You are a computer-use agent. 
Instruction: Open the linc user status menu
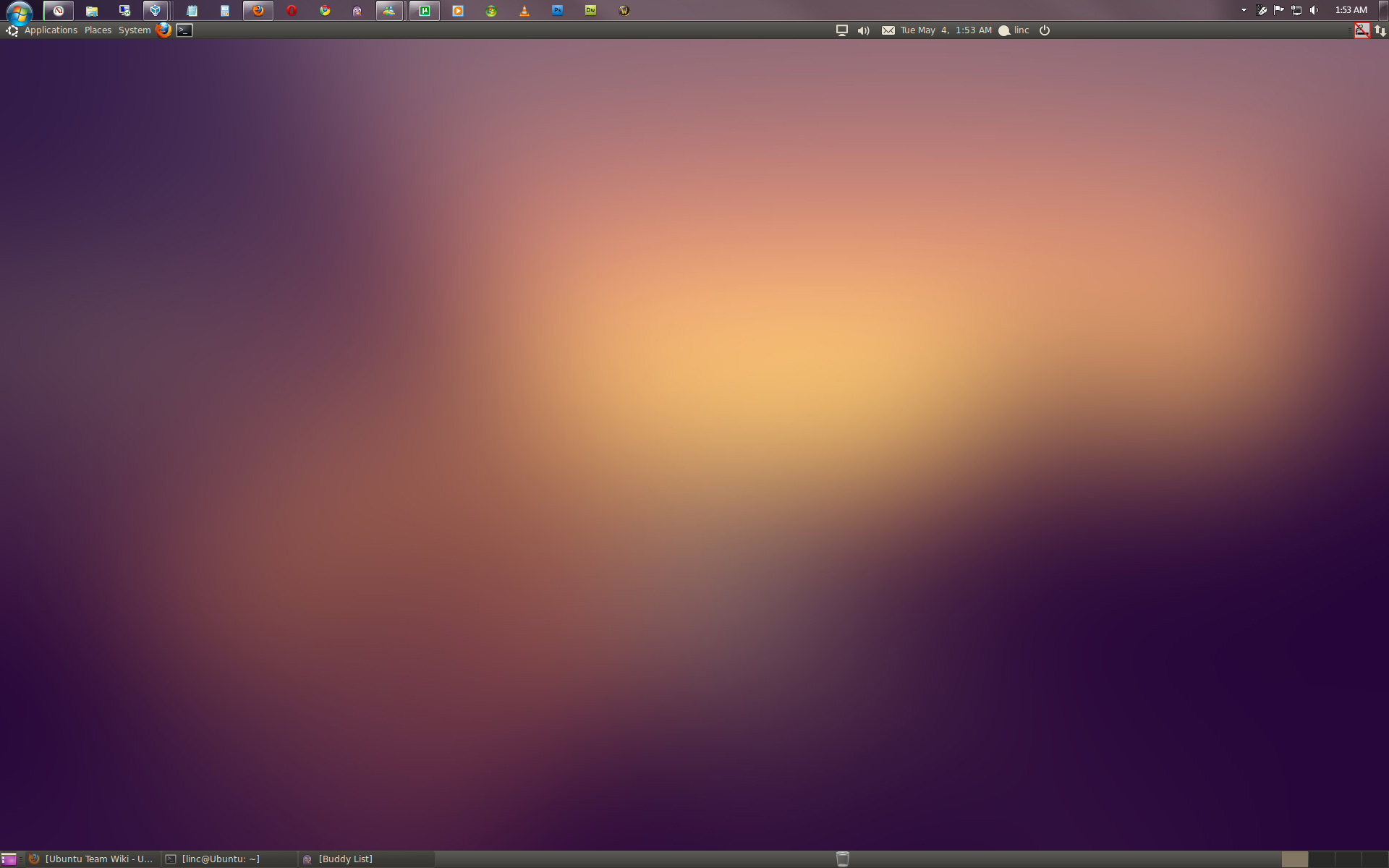pos(1014,30)
